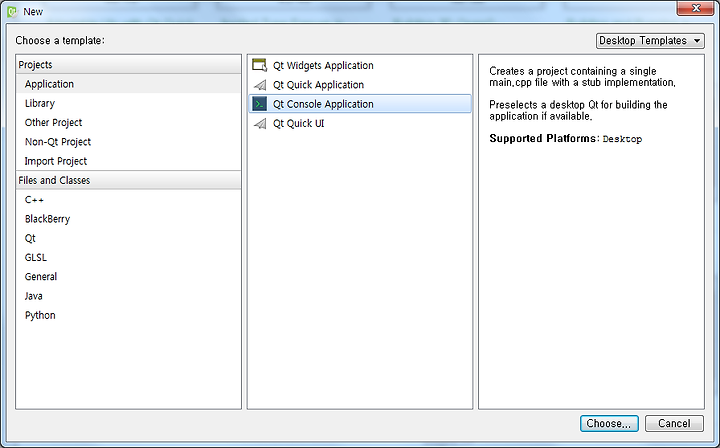Click the Files and Classes section header
This screenshot has width=720, height=448.
coord(128,180)
